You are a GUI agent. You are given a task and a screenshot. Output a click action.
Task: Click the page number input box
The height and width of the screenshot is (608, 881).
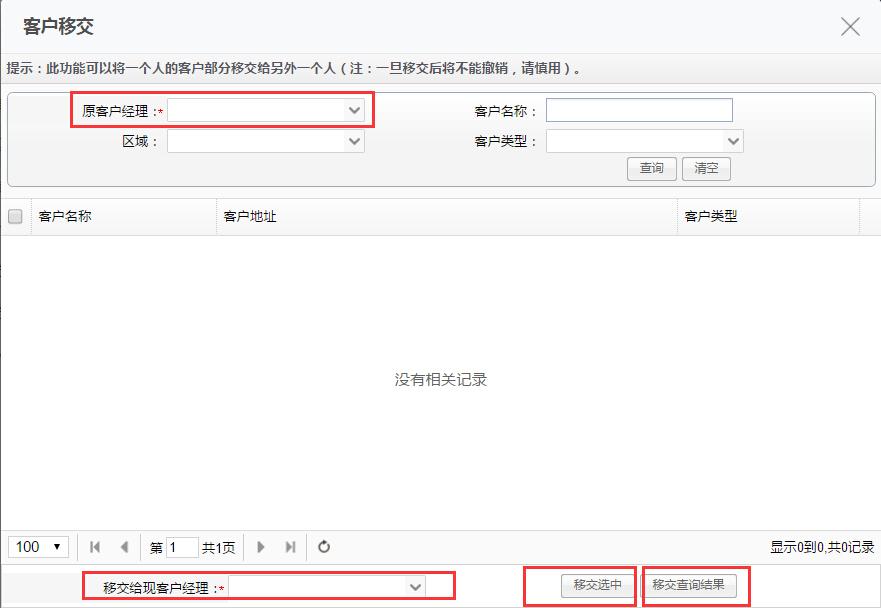[183, 547]
